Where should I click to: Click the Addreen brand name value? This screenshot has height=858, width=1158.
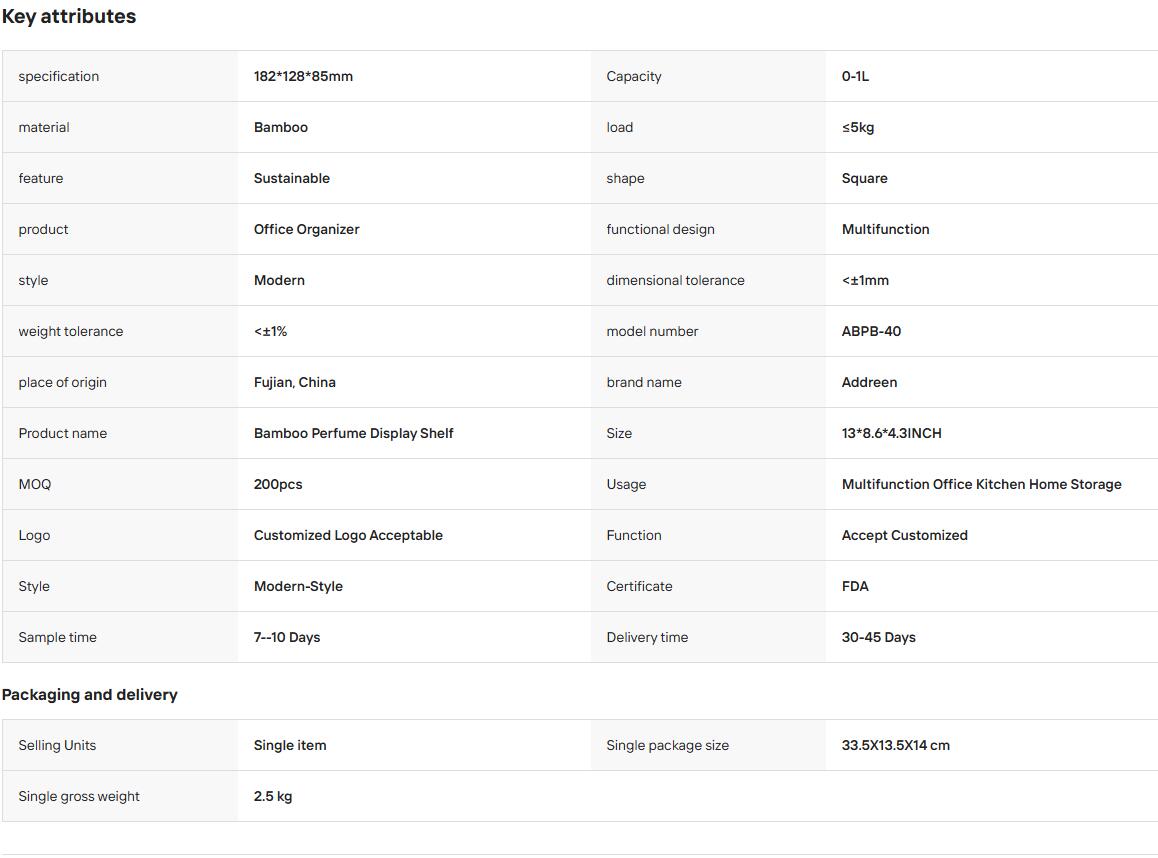pyautogui.click(x=869, y=382)
